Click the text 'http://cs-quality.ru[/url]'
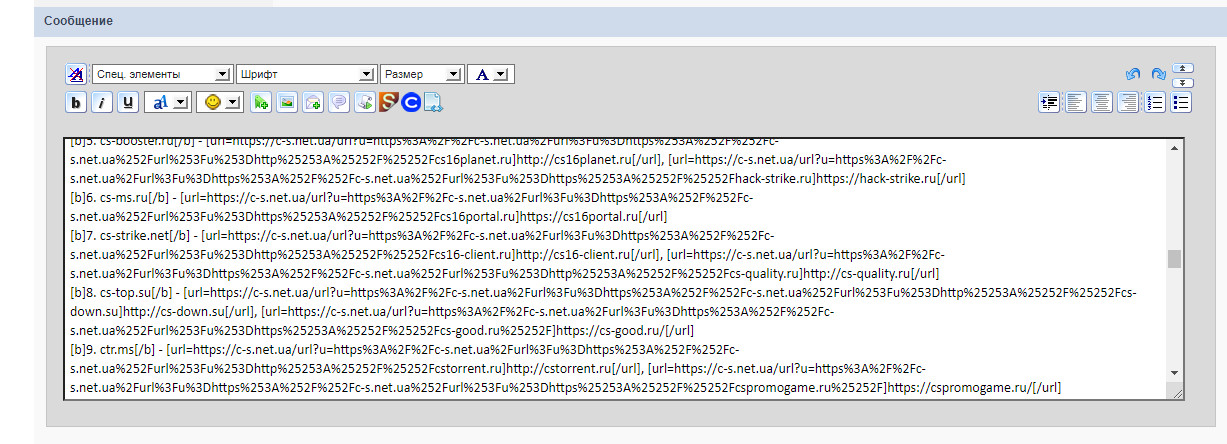Viewport: 1227px width, 444px height. (871, 274)
